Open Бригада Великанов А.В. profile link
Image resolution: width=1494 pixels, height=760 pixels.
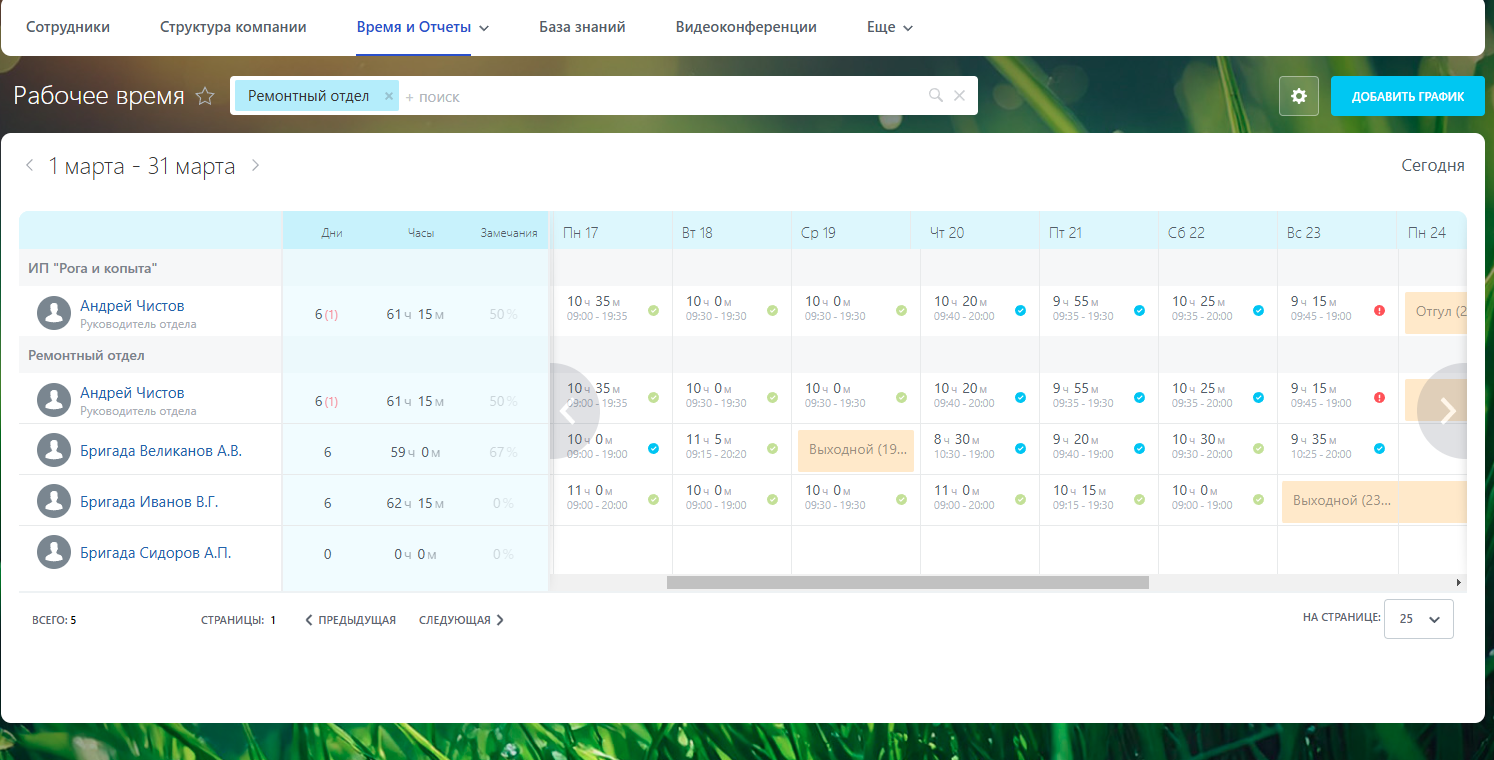tap(161, 451)
